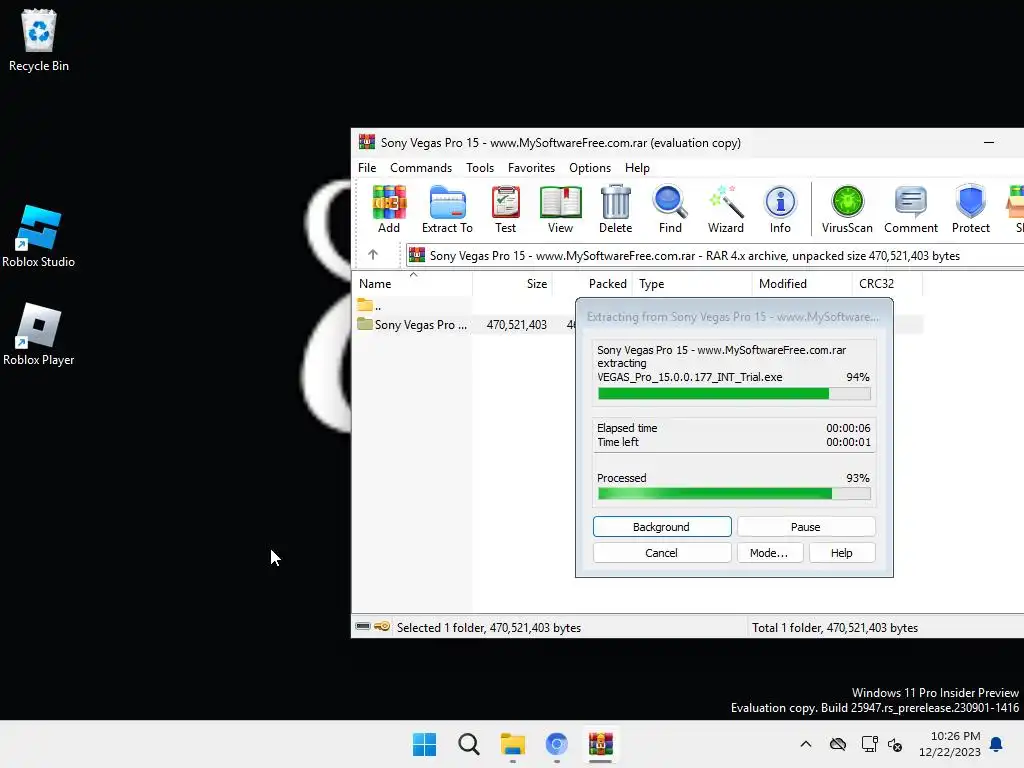Open taskbar Search
1024x768 pixels.
coord(468,744)
